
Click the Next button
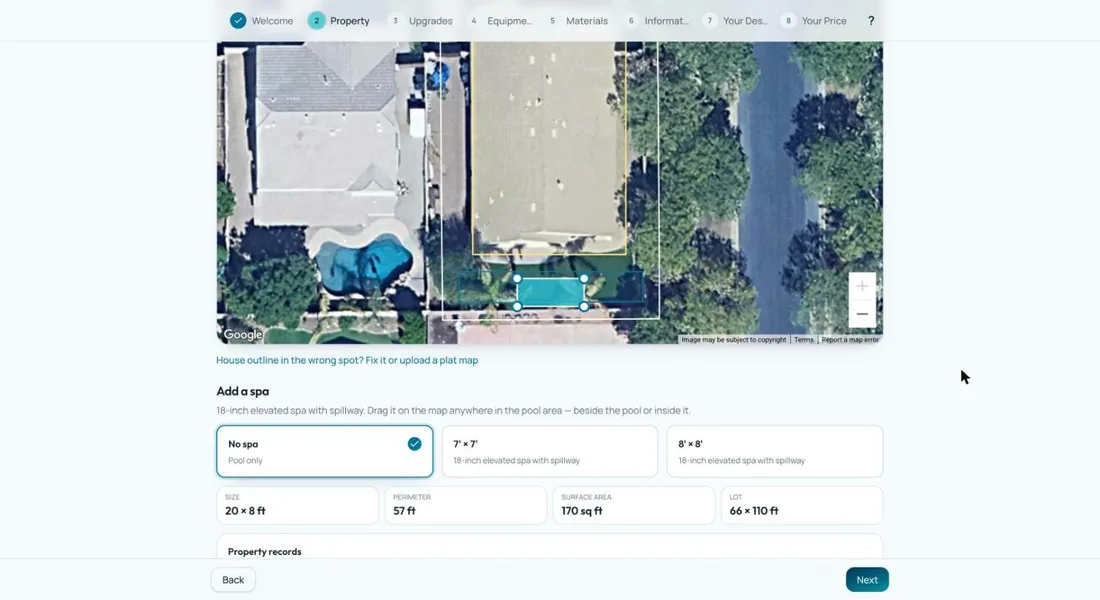click(867, 580)
